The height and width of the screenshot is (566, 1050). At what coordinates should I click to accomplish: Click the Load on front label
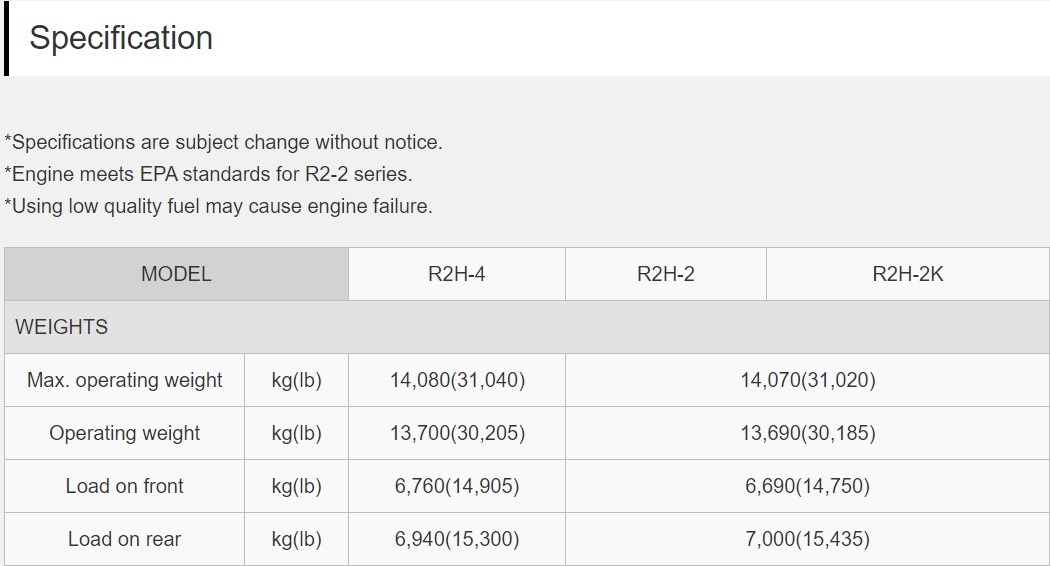pyautogui.click(x=125, y=486)
